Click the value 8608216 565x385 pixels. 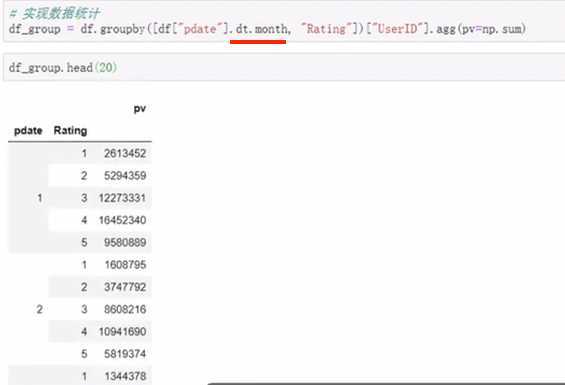[x=125, y=309]
